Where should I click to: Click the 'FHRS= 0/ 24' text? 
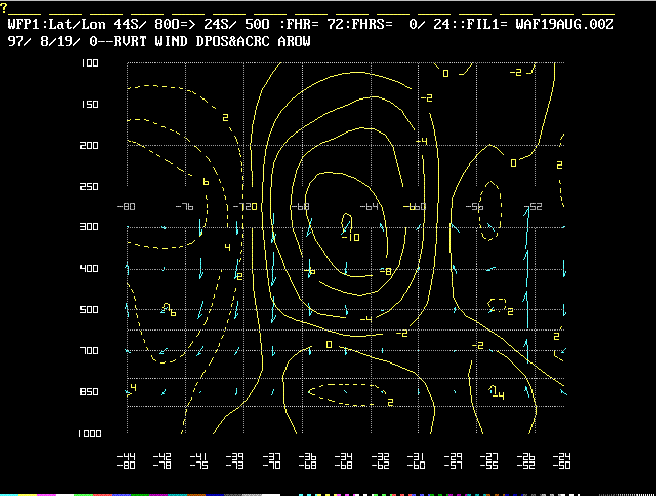[x=400, y=25]
